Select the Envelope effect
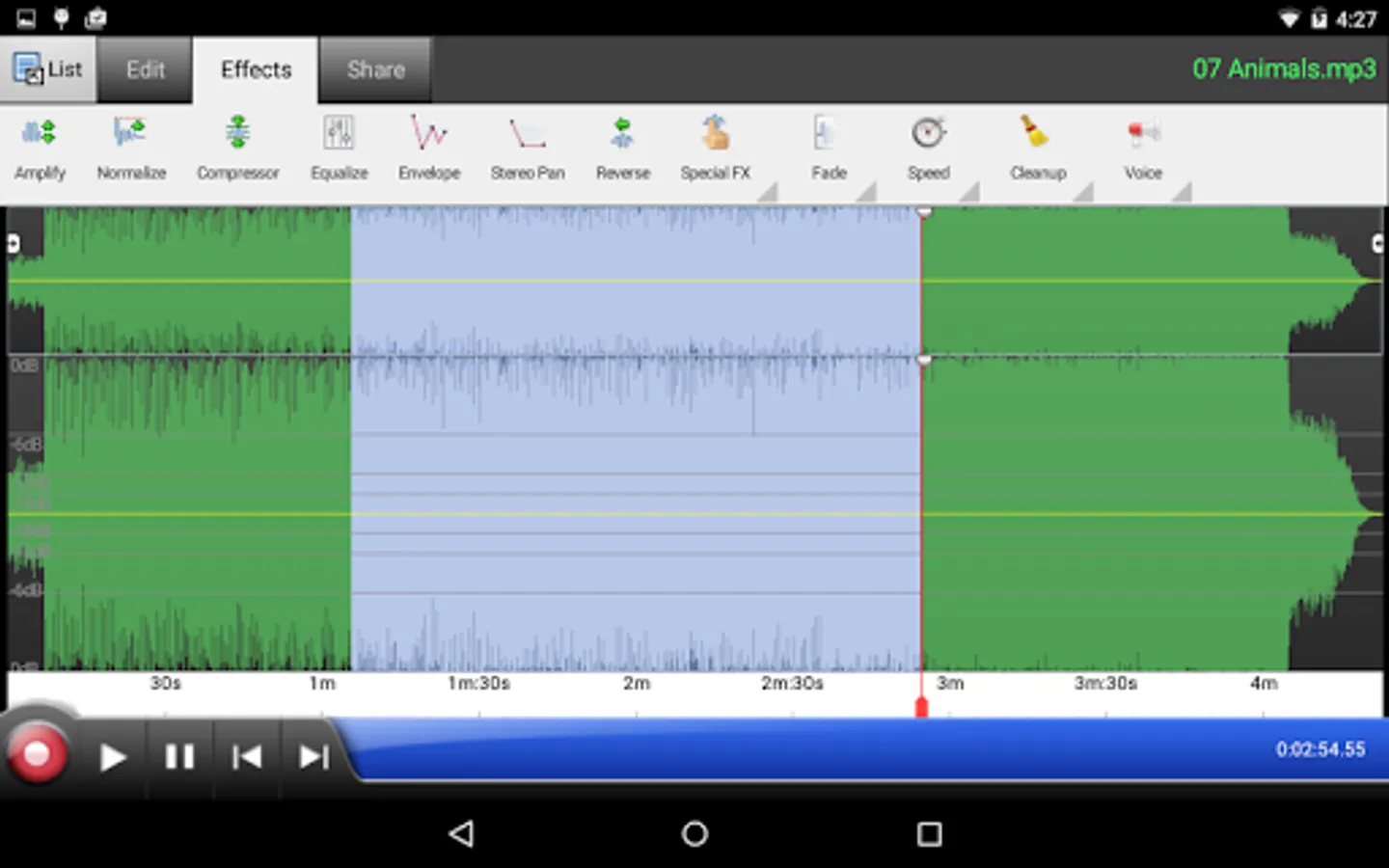The width and height of the screenshot is (1389, 868). click(428, 147)
